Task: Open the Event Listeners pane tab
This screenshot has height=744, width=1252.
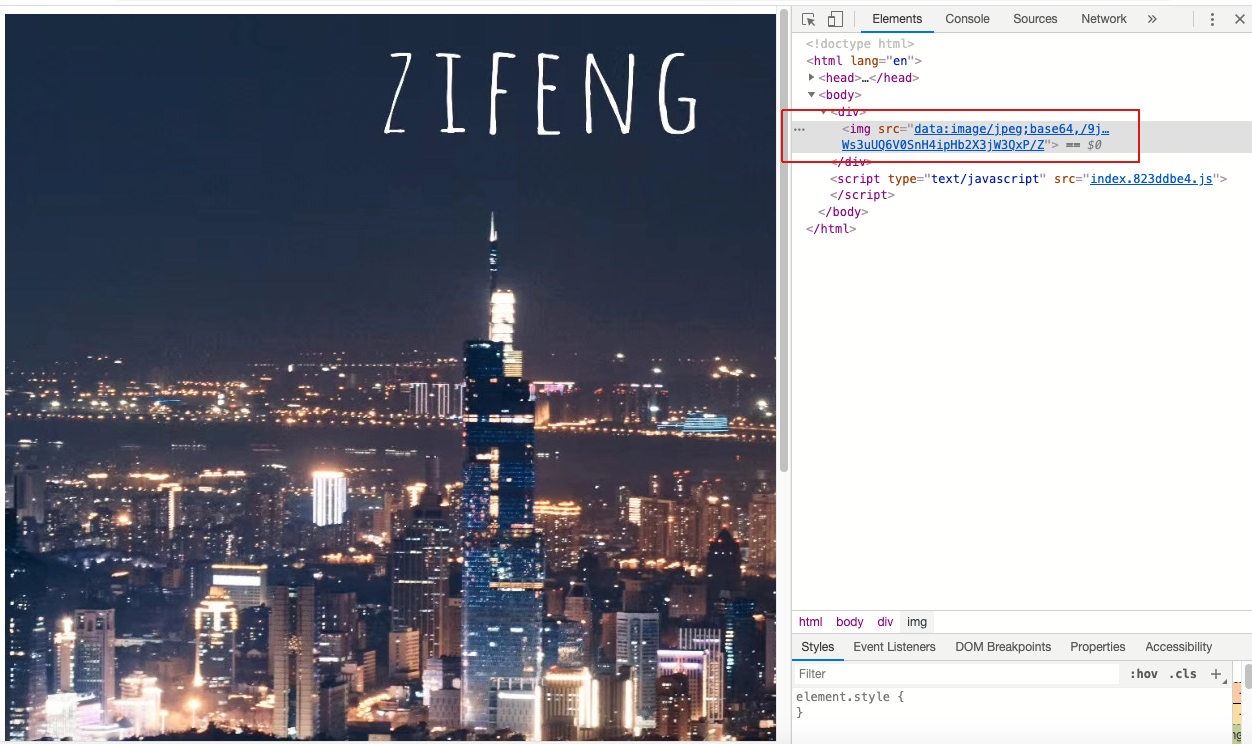Action: [x=894, y=647]
